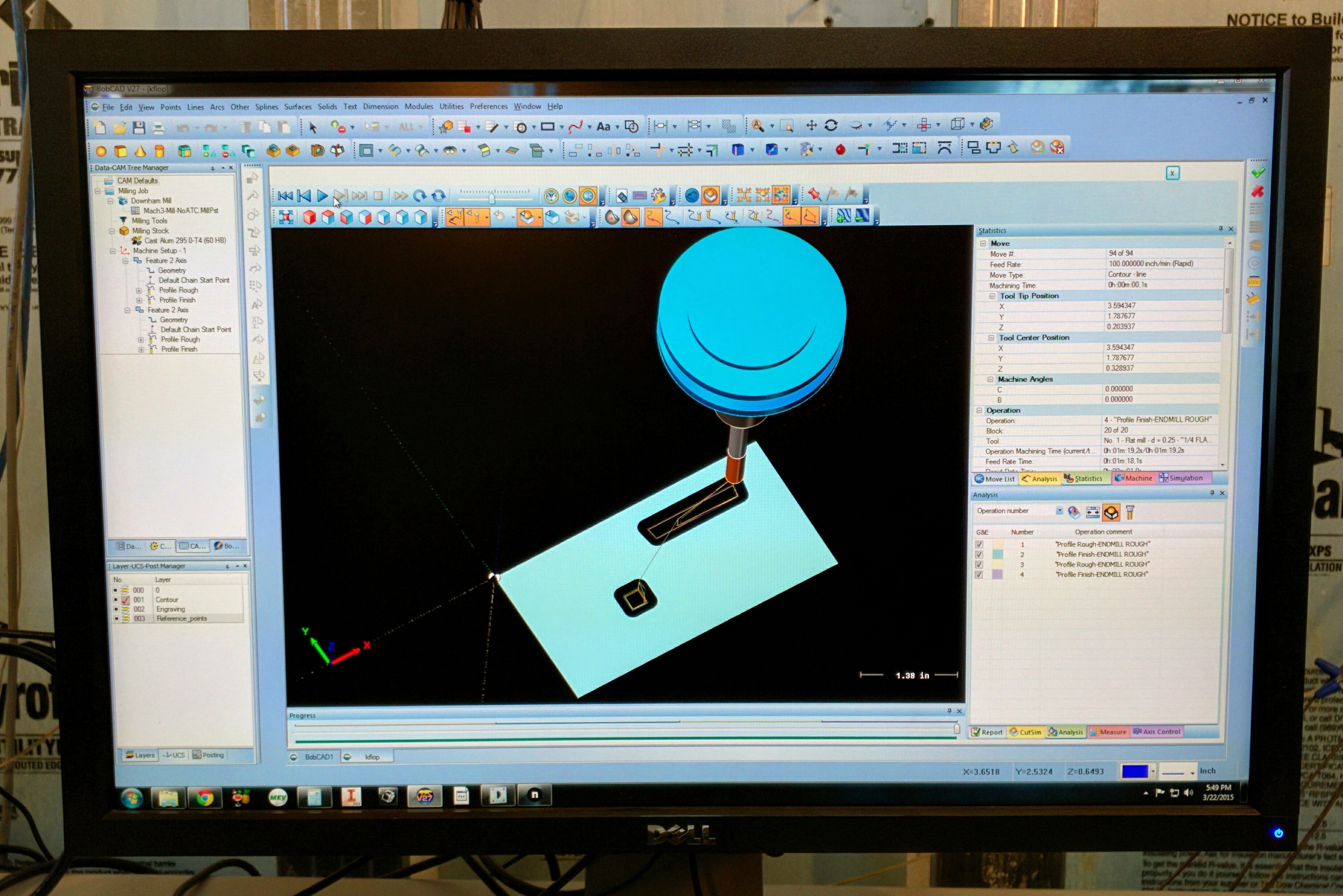
Task: Open simulation settings wrench gear icon
Action: [x=658, y=196]
